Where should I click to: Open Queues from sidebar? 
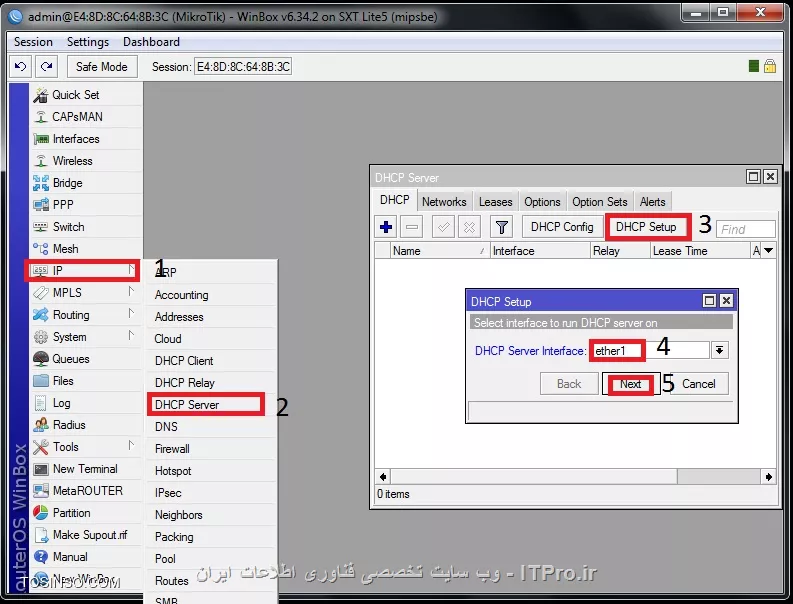pos(85,359)
